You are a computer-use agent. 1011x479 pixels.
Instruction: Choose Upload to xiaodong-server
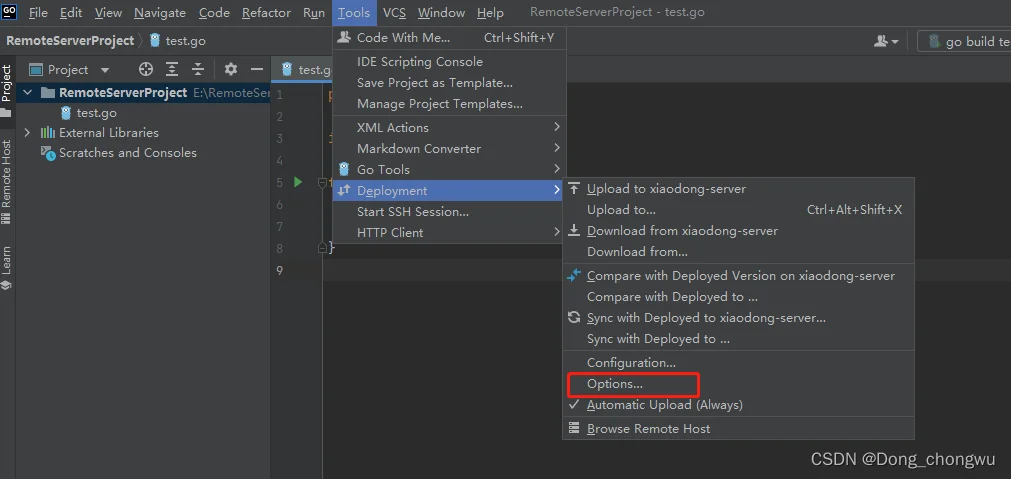666,188
